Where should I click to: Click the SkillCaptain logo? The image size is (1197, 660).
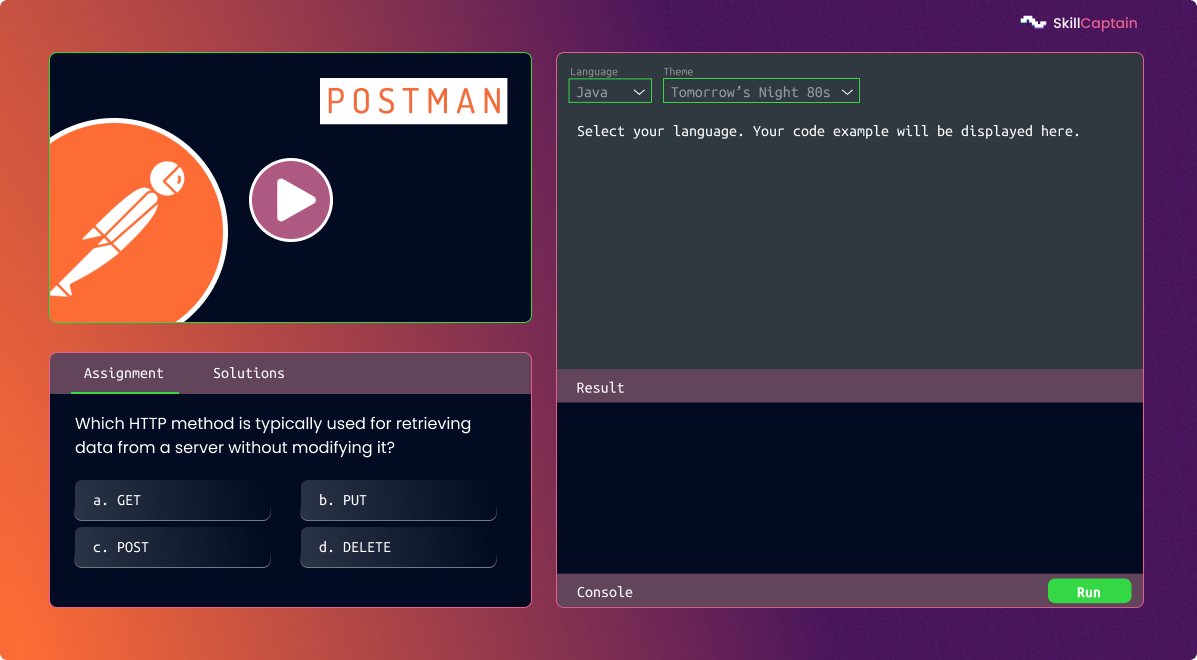(1079, 23)
